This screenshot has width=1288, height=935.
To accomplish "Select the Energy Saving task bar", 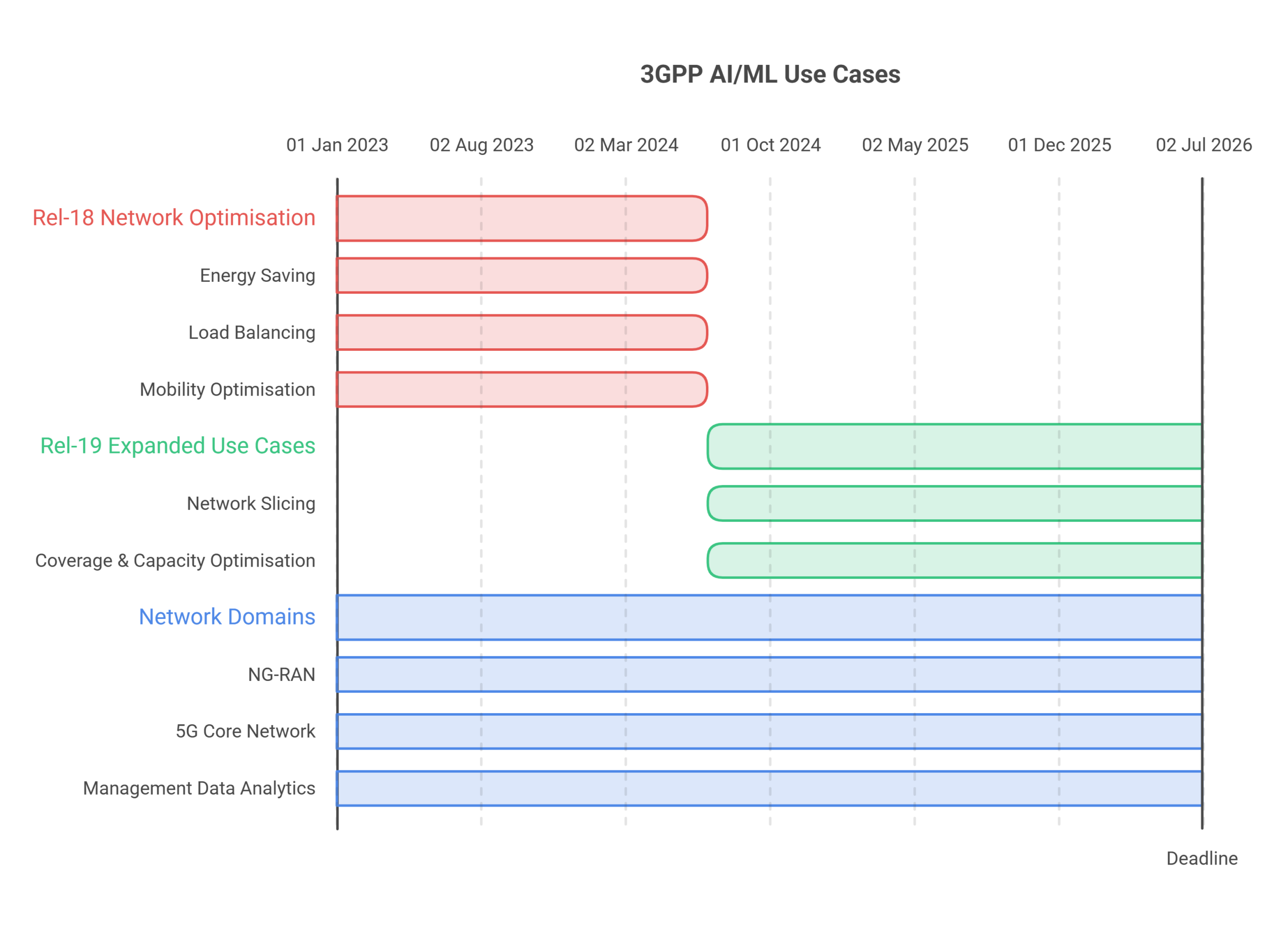I will pyautogui.click(x=521, y=275).
